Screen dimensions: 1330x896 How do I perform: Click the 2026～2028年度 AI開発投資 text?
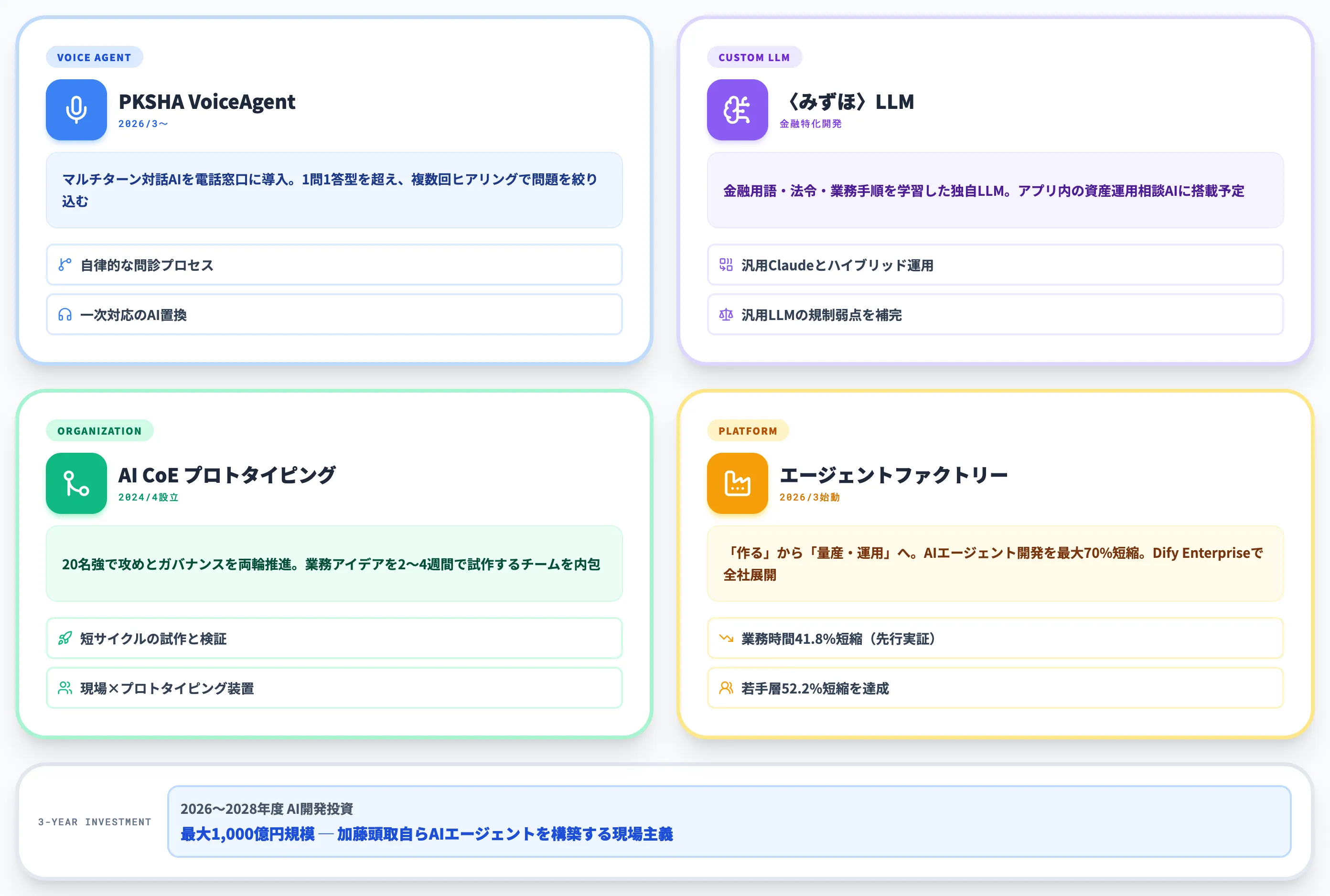[267, 809]
